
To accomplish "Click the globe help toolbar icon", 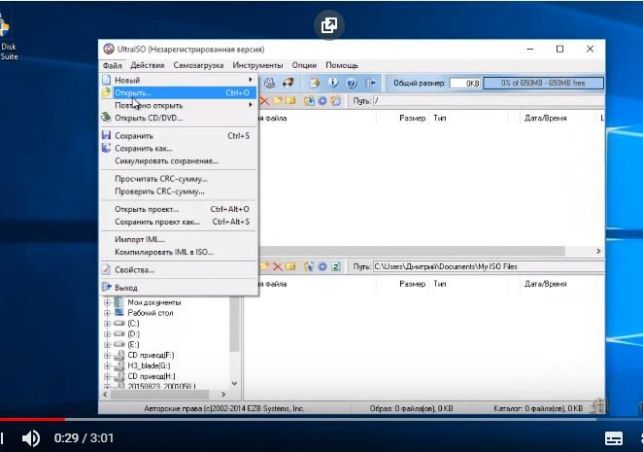I will pyautogui.click(x=351, y=83).
